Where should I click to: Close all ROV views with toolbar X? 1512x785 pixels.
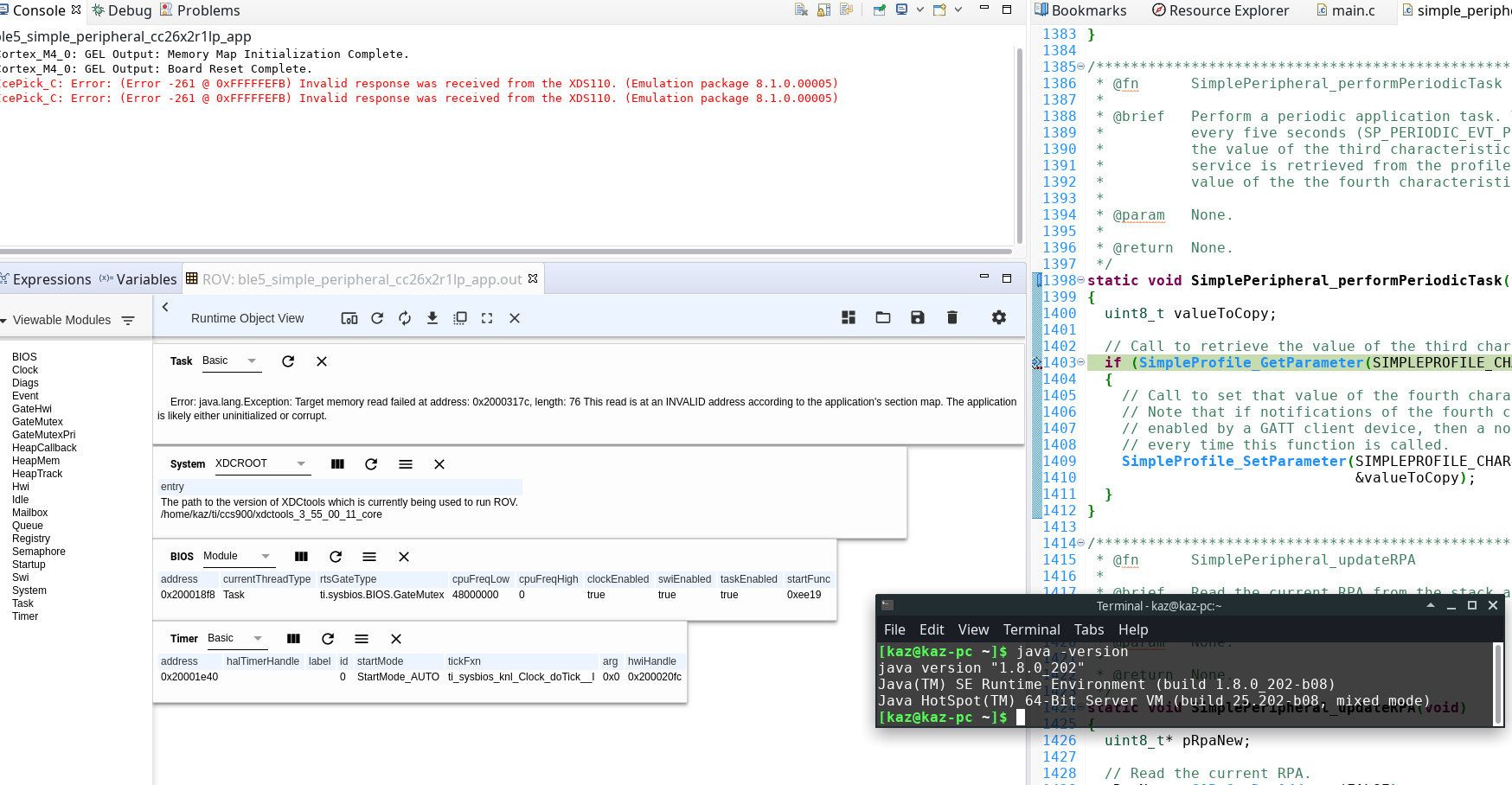point(515,318)
